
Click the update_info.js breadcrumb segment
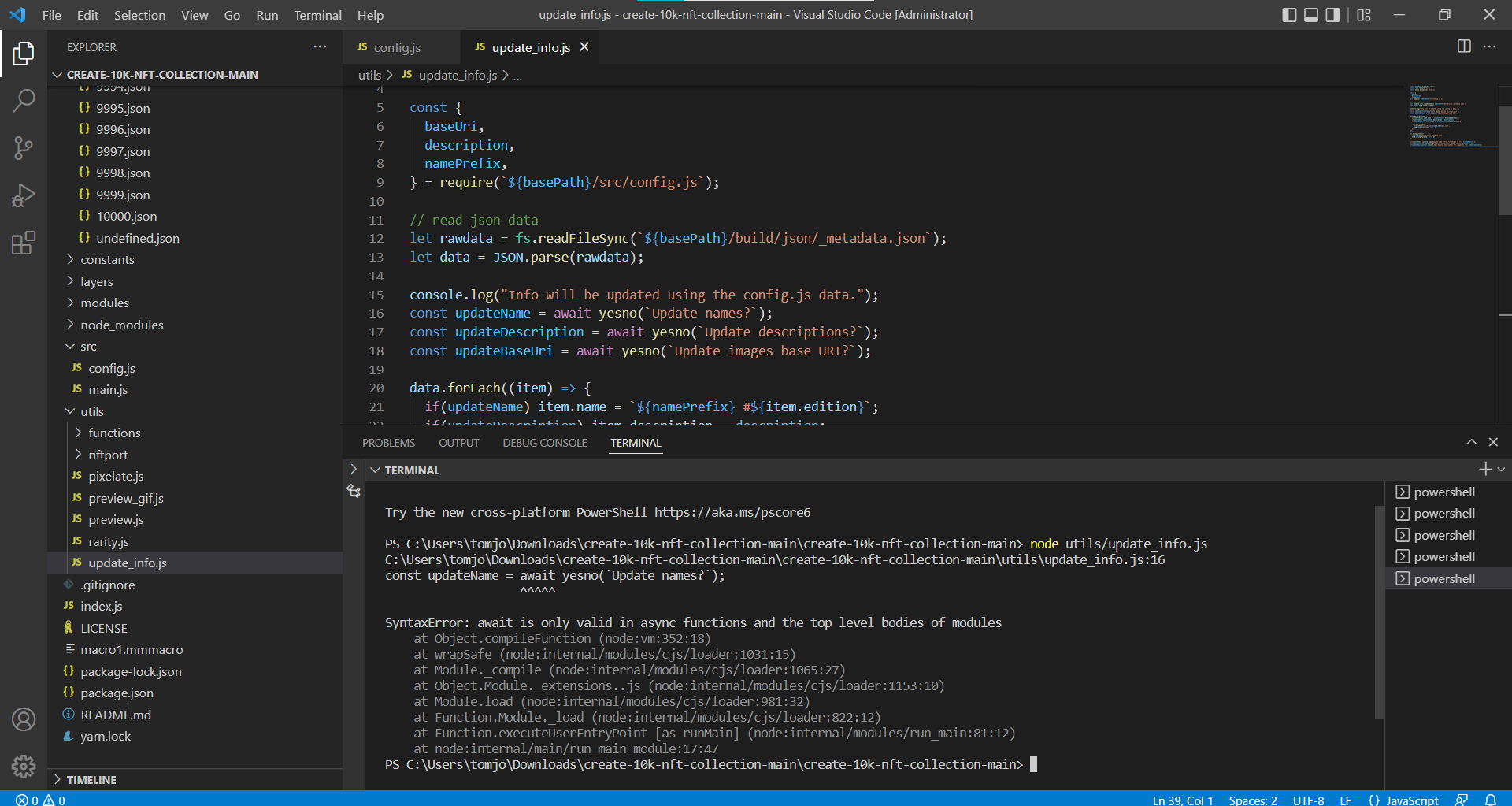tap(458, 75)
